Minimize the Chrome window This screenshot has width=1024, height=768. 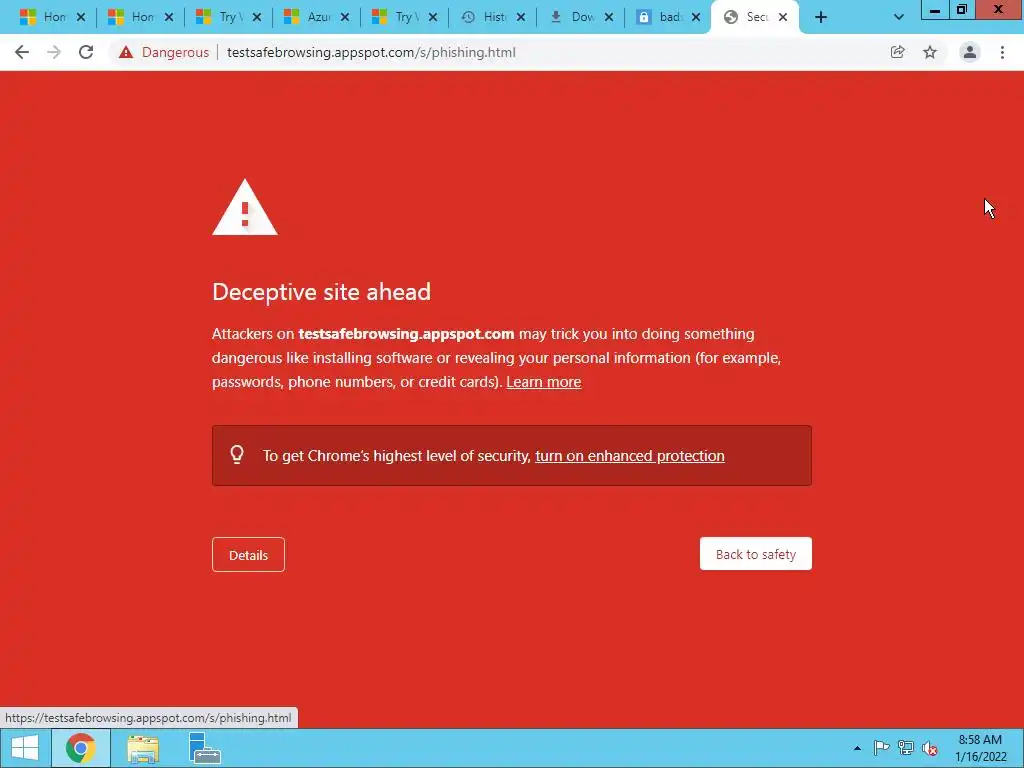pos(935,10)
